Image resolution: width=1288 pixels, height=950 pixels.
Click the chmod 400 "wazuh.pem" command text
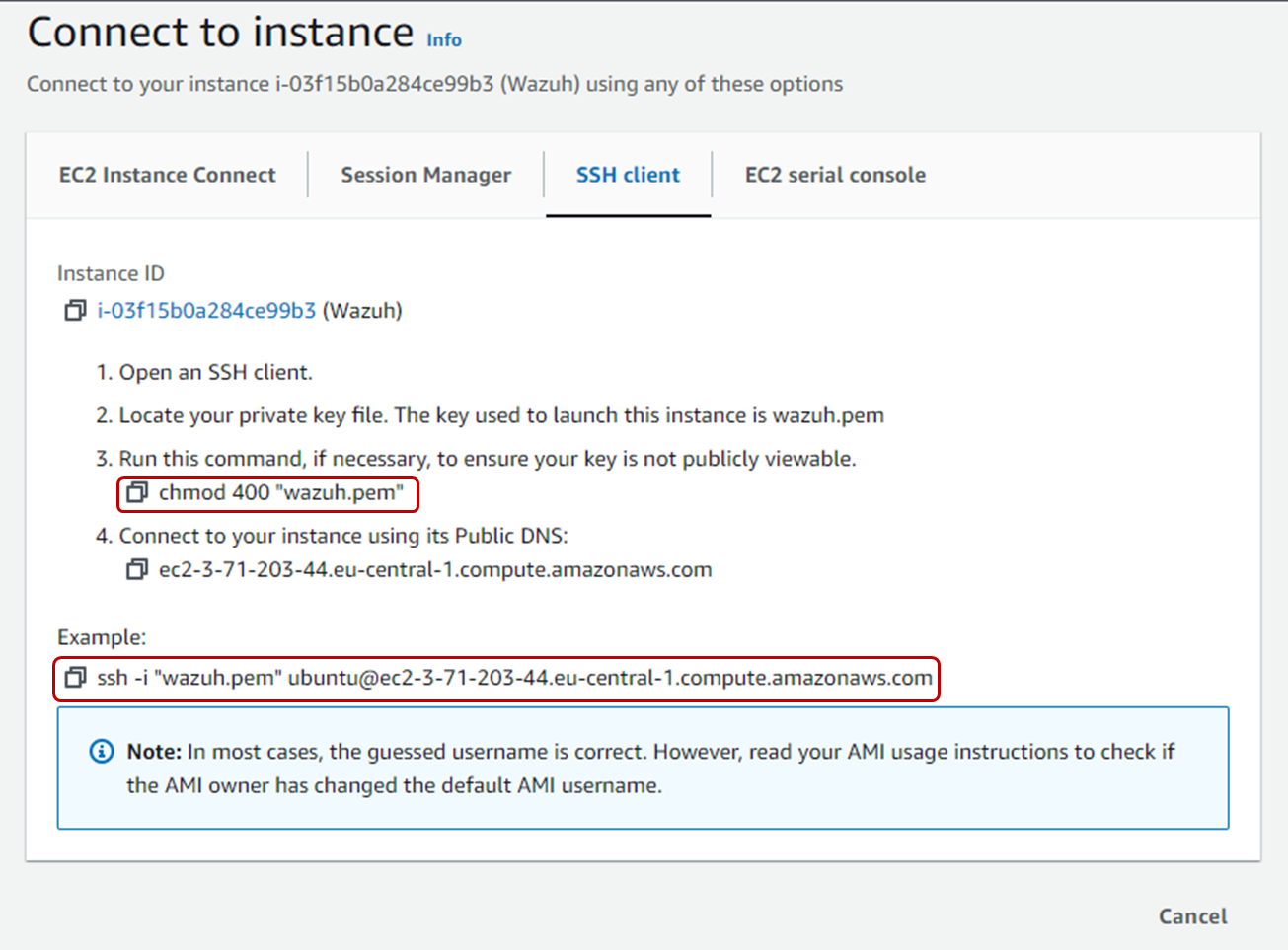pyautogui.click(x=281, y=492)
